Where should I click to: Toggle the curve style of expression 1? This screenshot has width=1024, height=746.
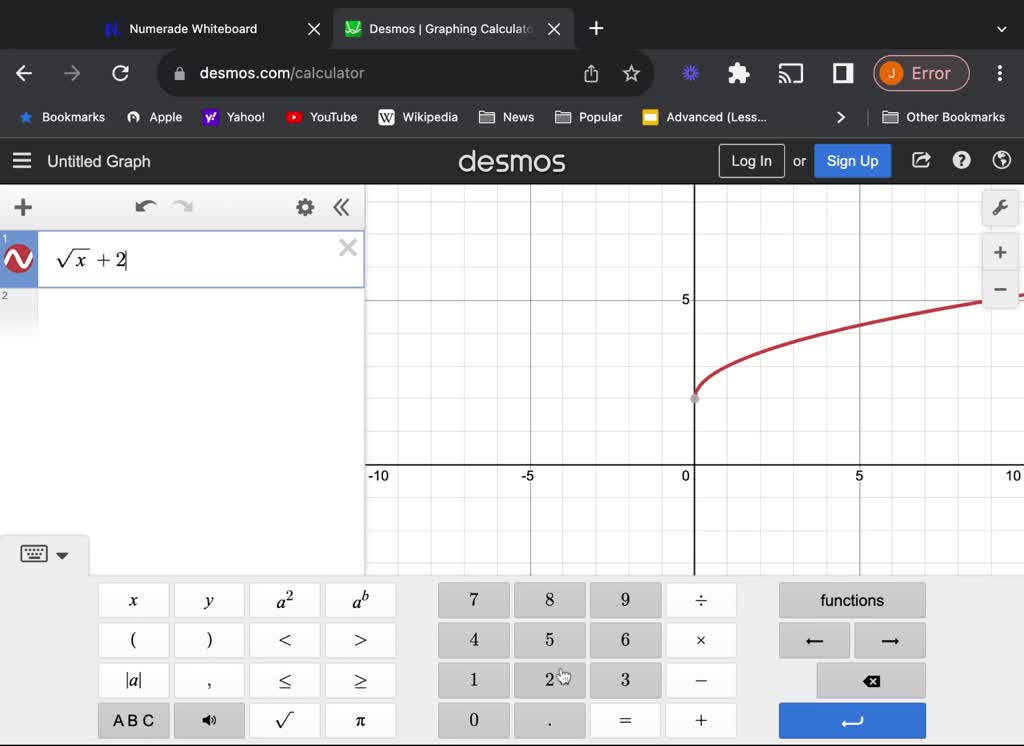point(18,258)
